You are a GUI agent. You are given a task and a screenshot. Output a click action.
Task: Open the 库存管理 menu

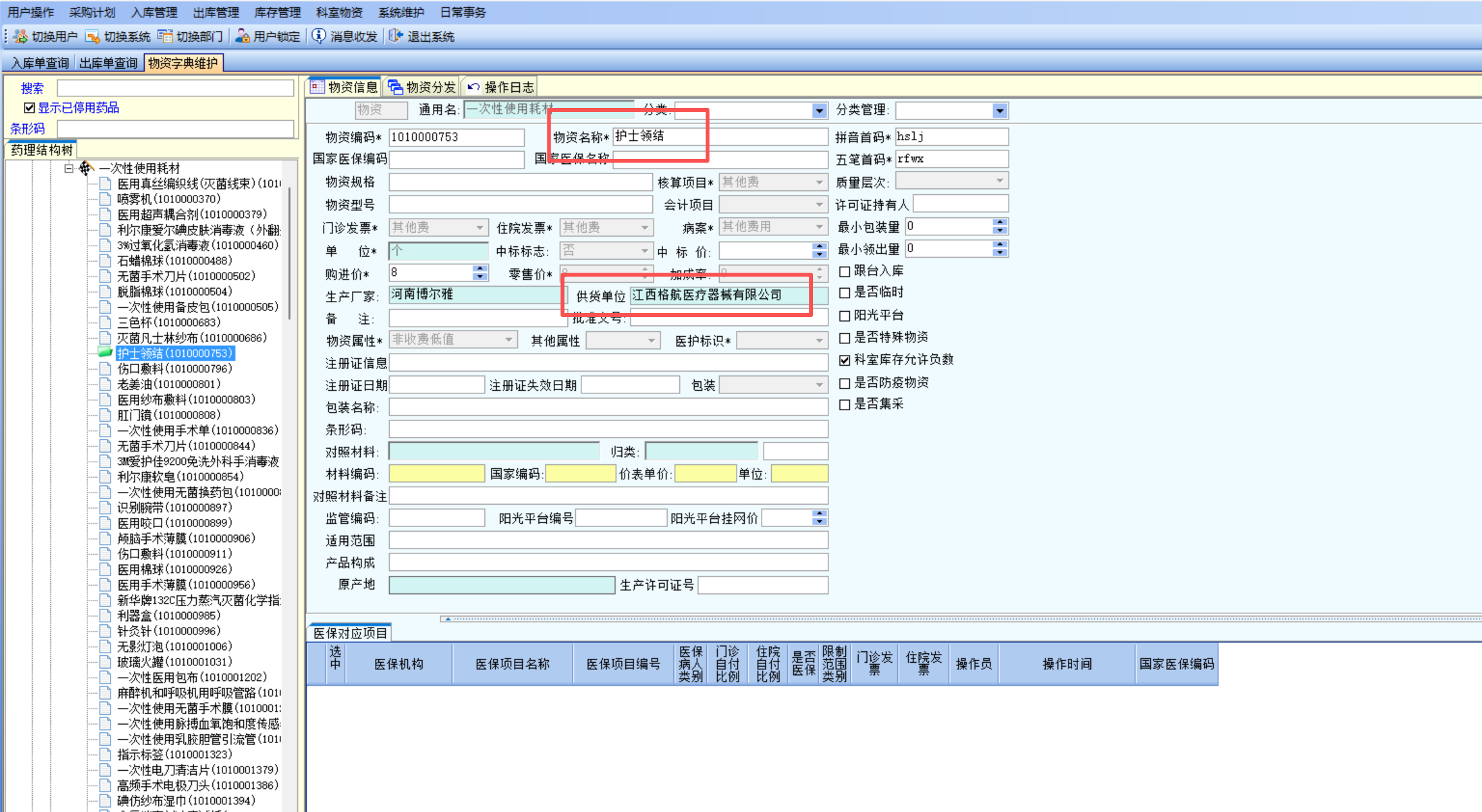pyautogui.click(x=277, y=12)
